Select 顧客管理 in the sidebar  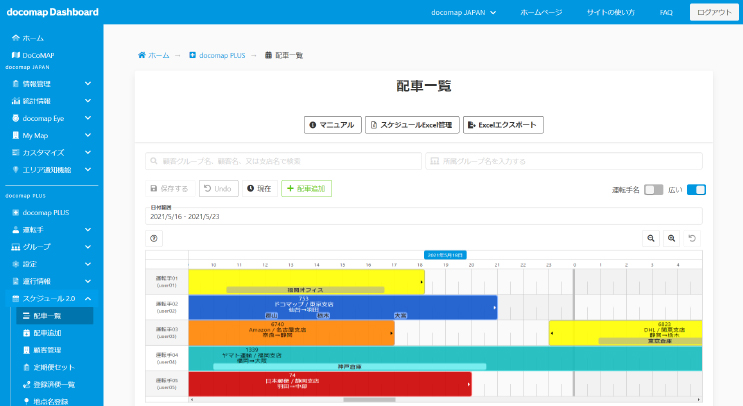pyautogui.click(x=48, y=350)
